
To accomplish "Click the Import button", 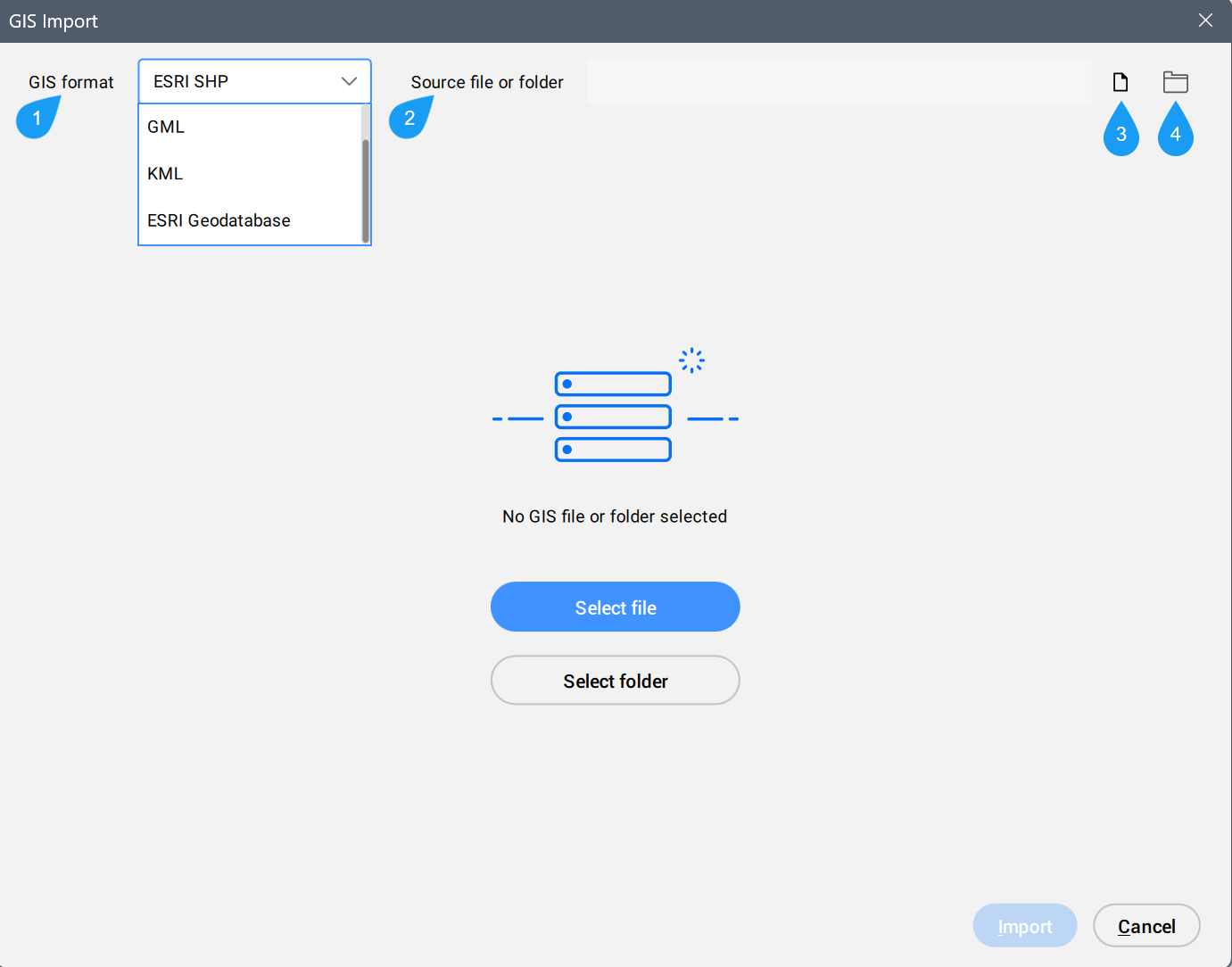I will [1024, 926].
